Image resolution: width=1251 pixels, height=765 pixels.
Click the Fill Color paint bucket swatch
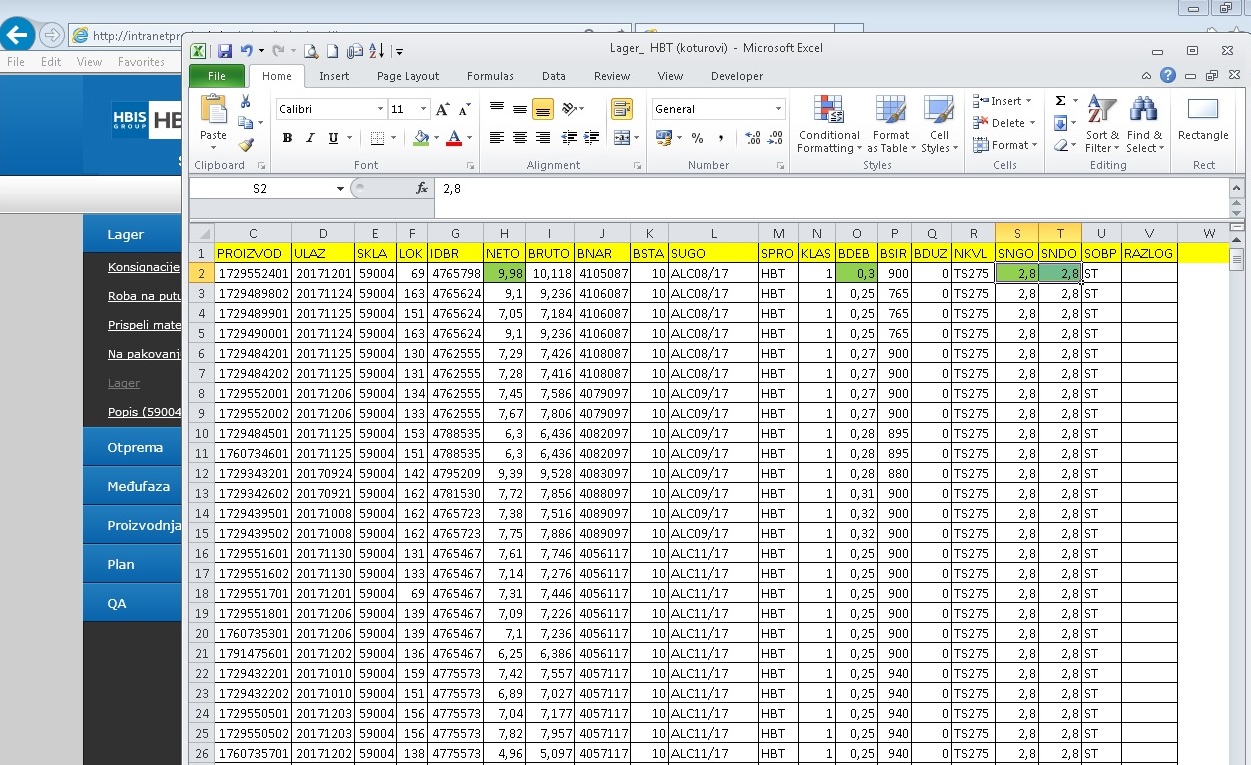click(421, 138)
